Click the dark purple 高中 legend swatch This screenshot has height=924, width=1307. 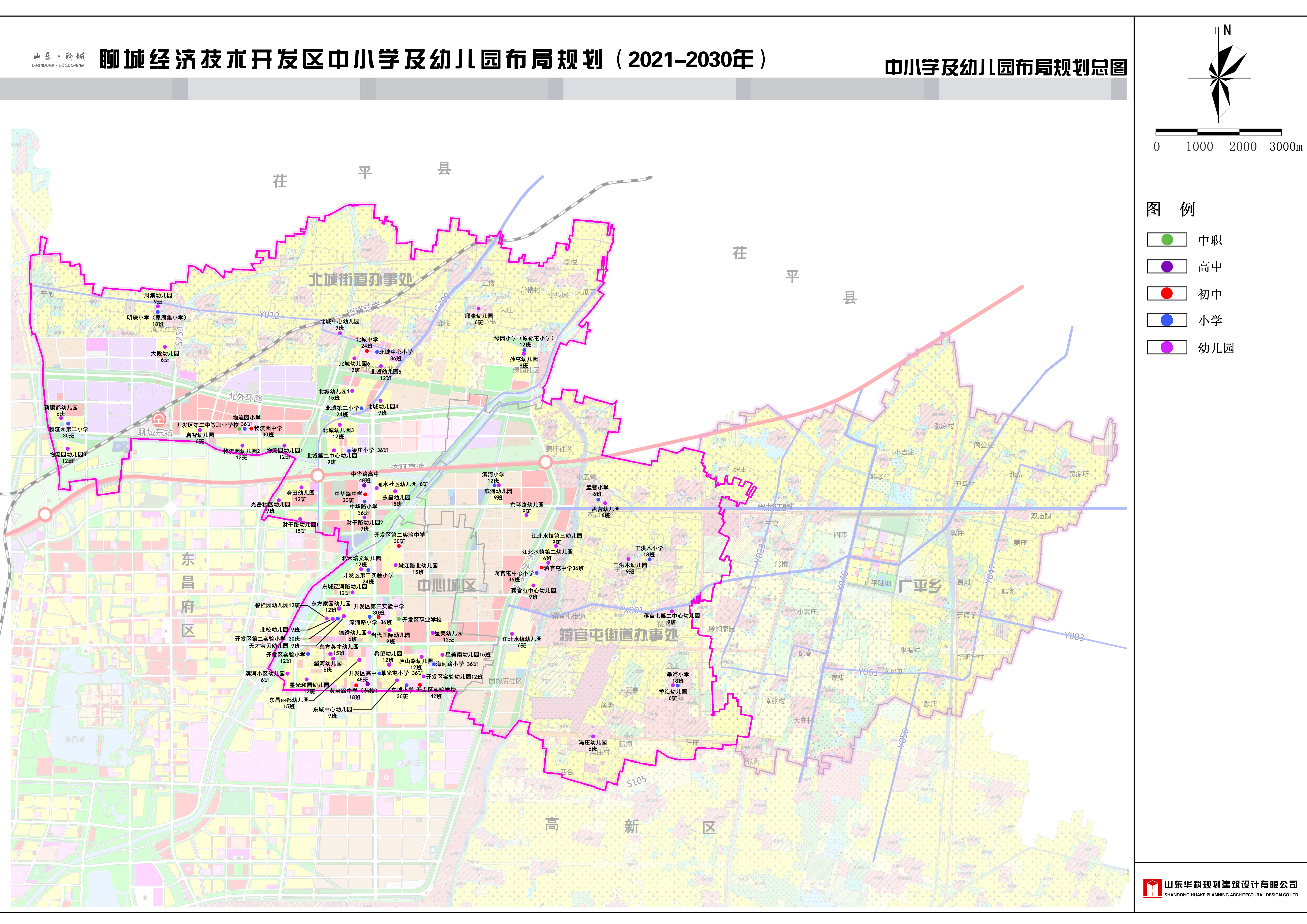click(1166, 266)
